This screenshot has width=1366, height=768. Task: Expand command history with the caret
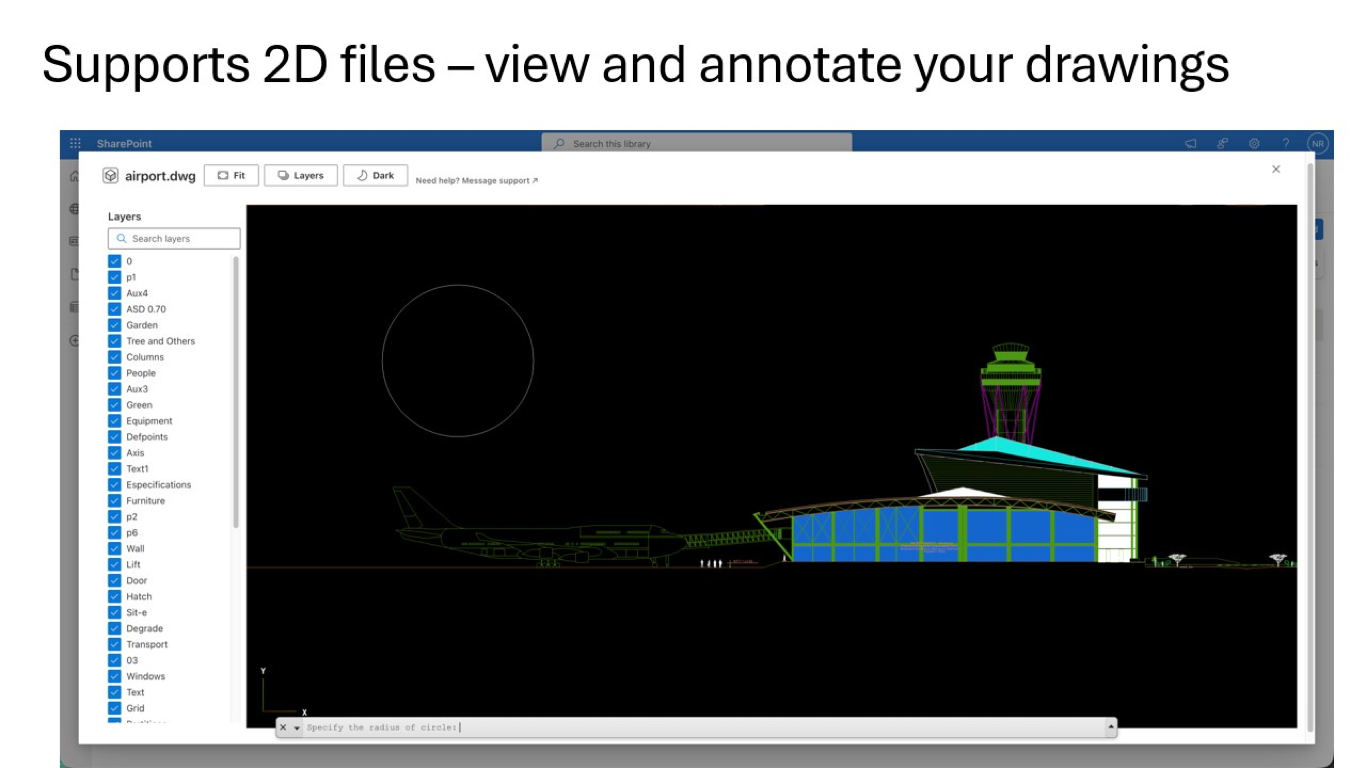pos(1110,727)
